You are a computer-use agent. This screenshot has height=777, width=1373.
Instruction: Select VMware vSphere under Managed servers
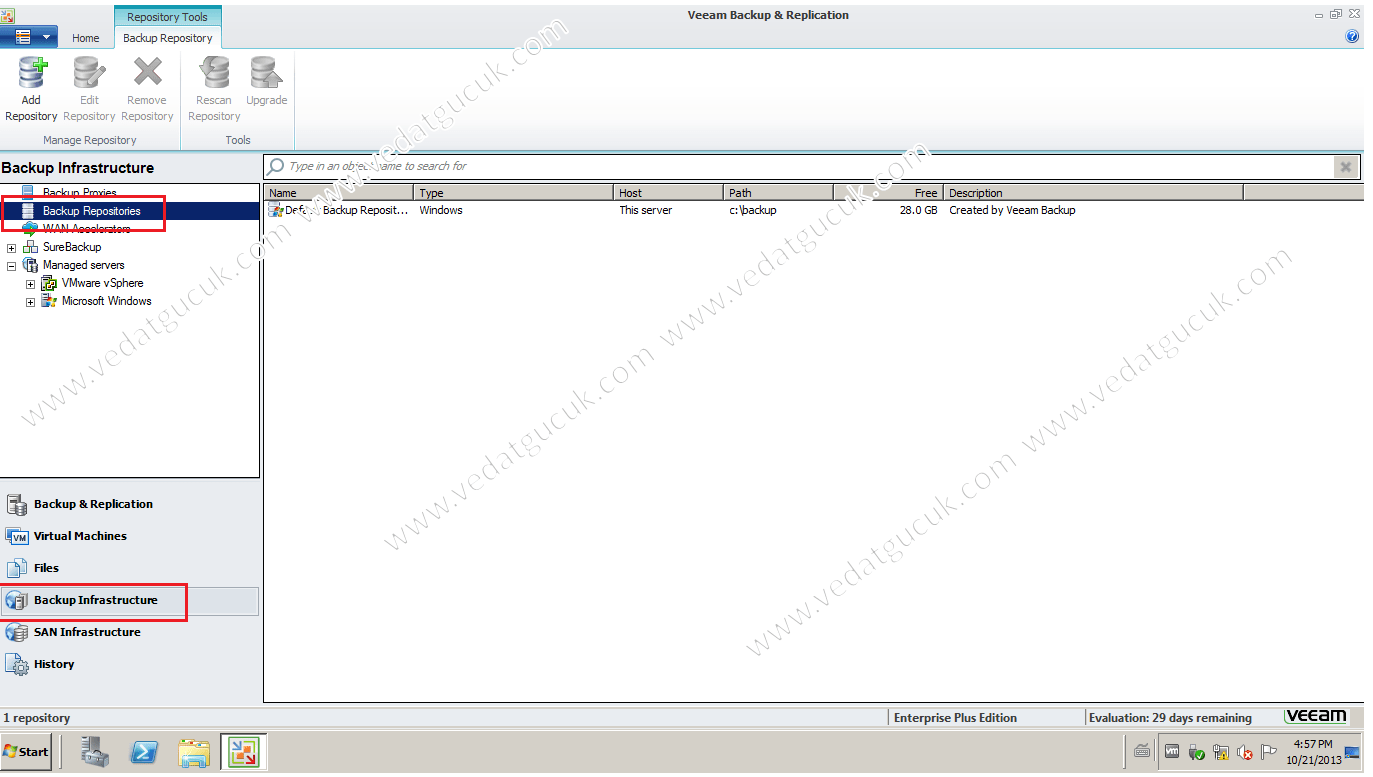102,283
